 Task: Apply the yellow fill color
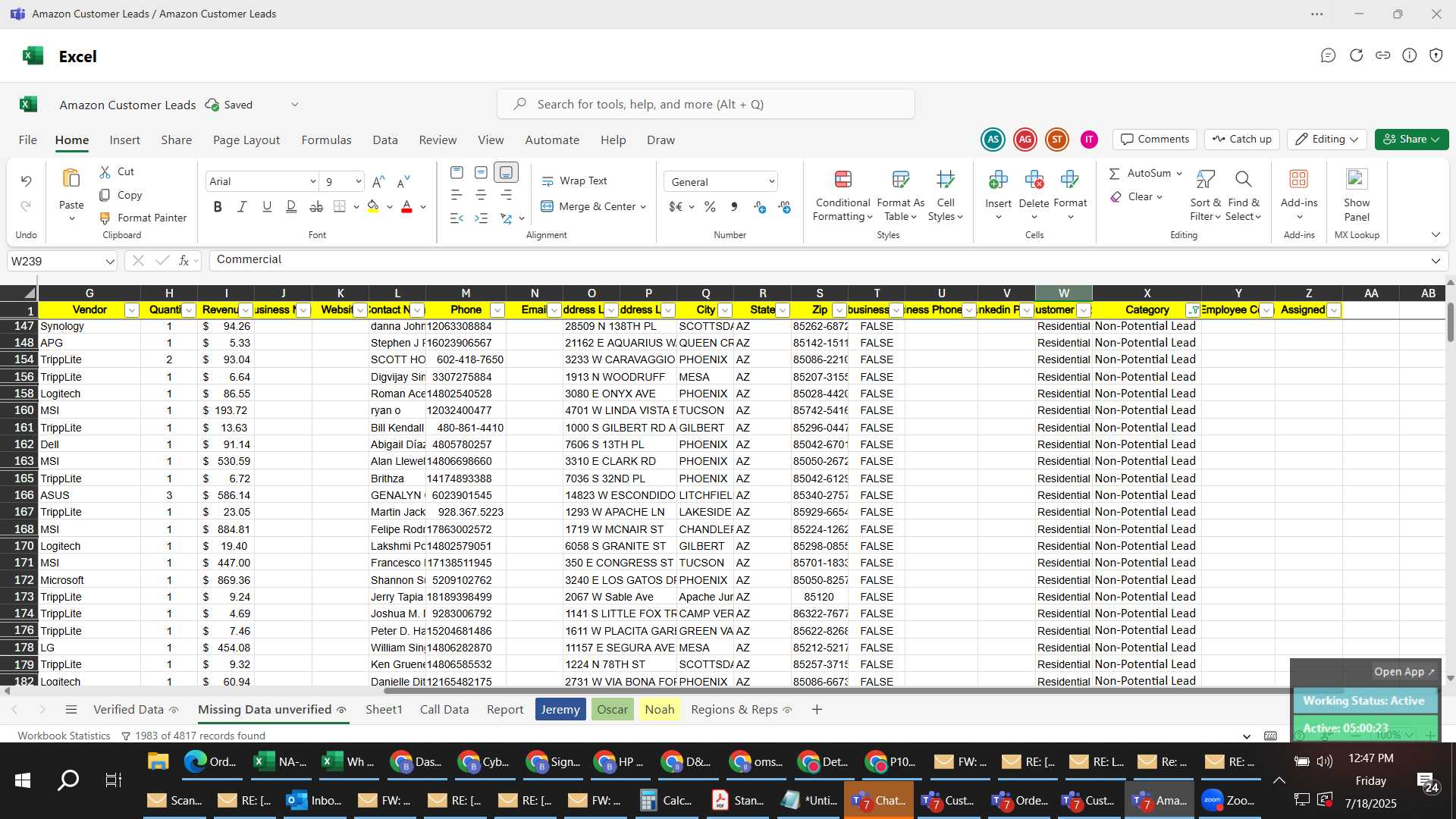coord(373,206)
